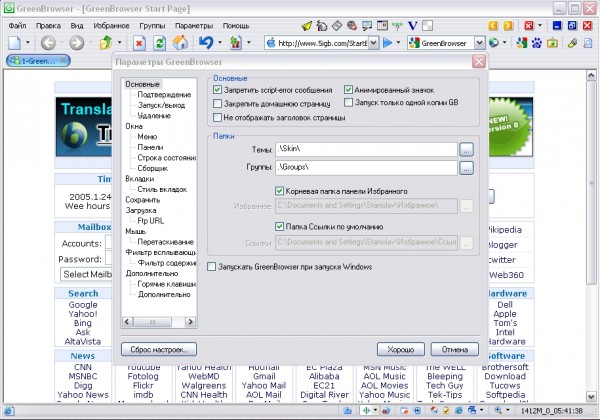Open dropdown arrow next to Undo icon
Image resolution: width=600 pixels, height=420 pixels.
(x=220, y=42)
